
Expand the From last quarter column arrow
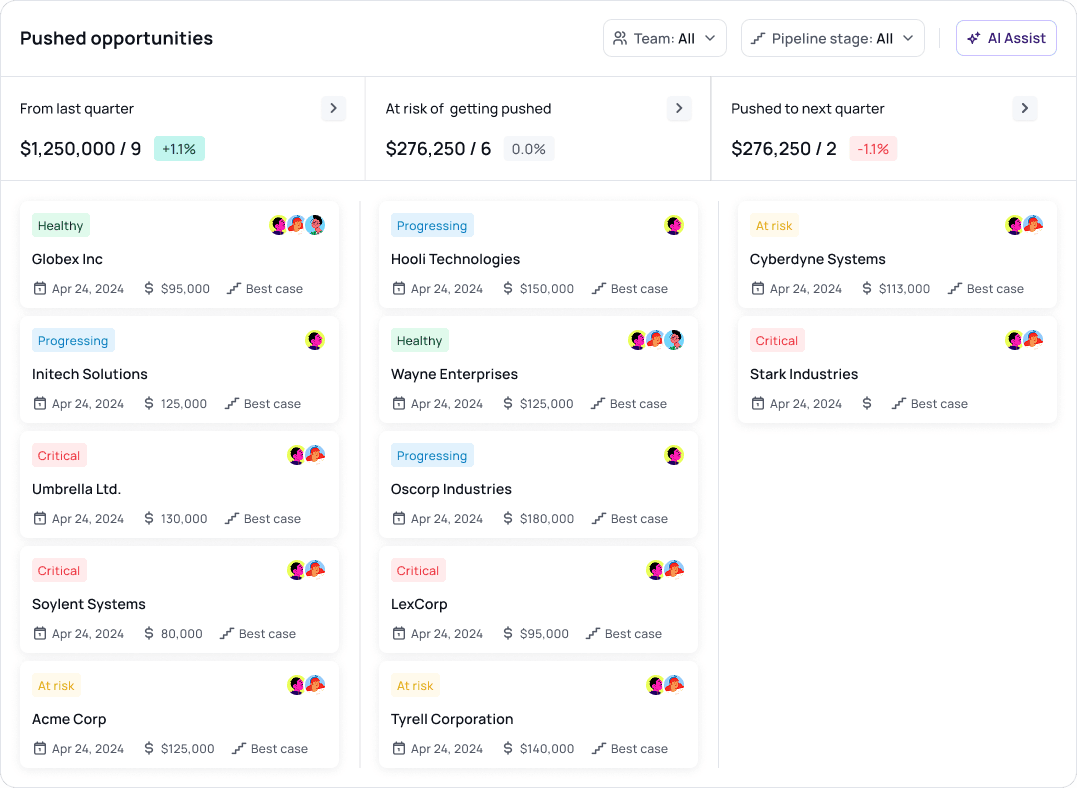click(x=334, y=109)
